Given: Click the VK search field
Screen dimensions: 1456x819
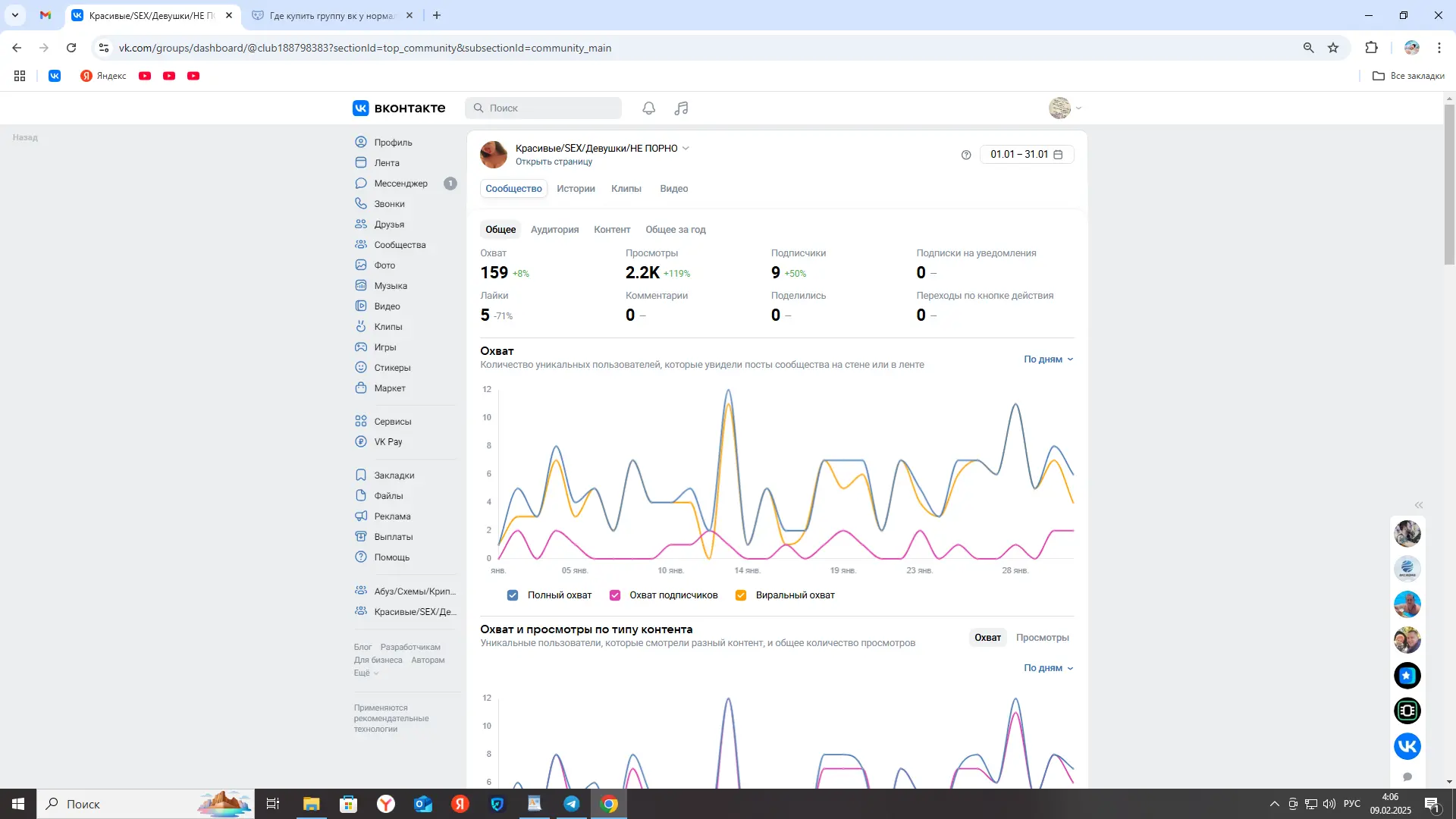Looking at the screenshot, I should [x=543, y=108].
